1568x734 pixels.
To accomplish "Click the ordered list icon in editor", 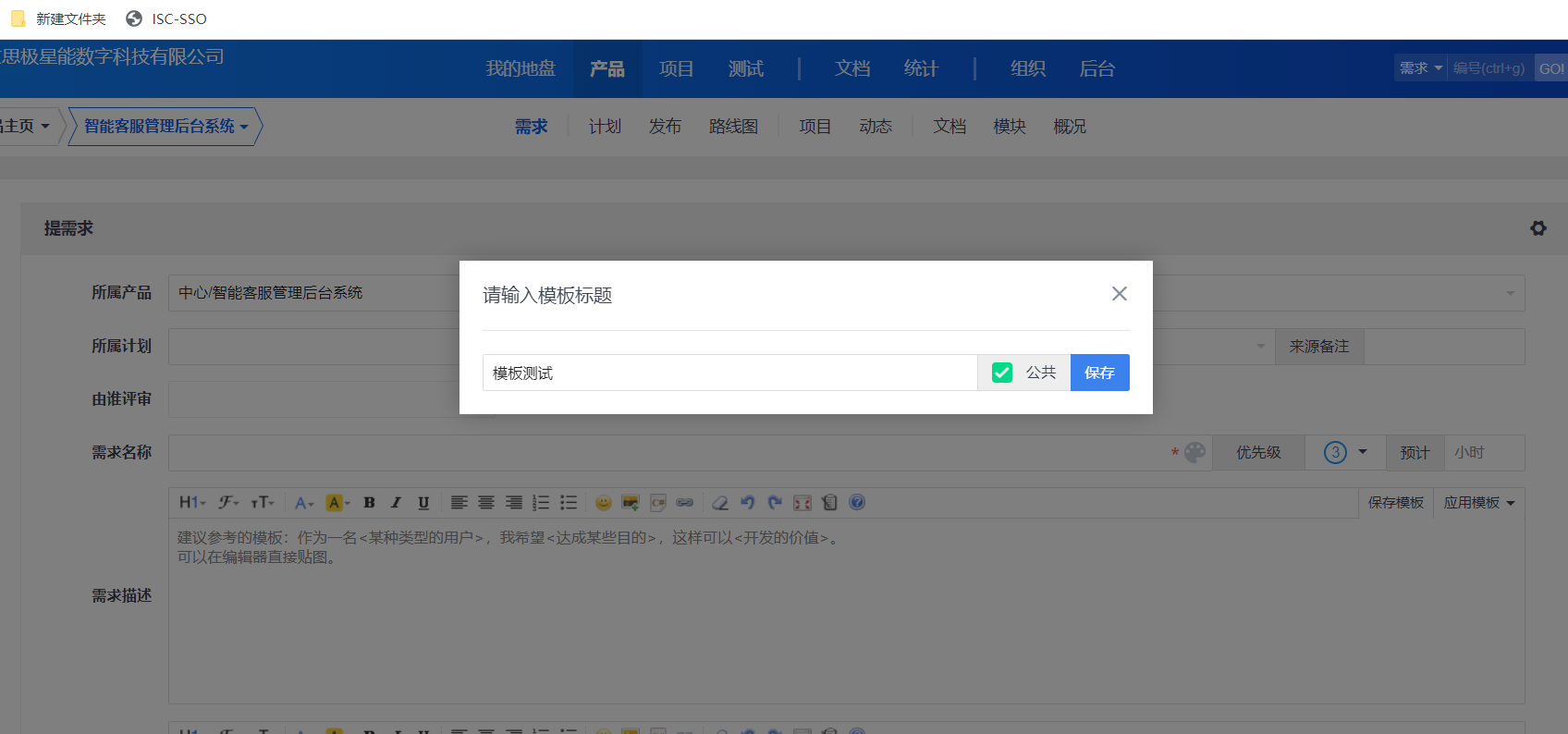I will 542,503.
